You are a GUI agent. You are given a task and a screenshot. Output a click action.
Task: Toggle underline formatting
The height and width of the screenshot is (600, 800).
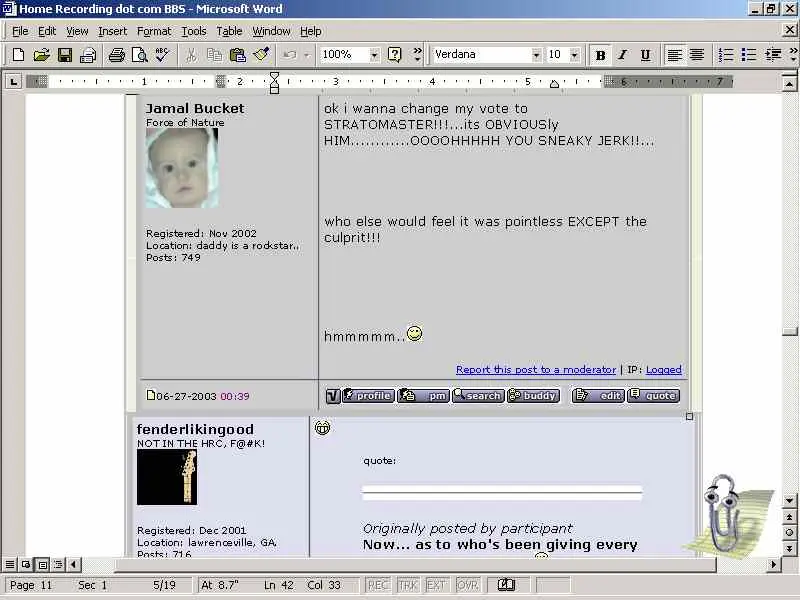tap(645, 55)
